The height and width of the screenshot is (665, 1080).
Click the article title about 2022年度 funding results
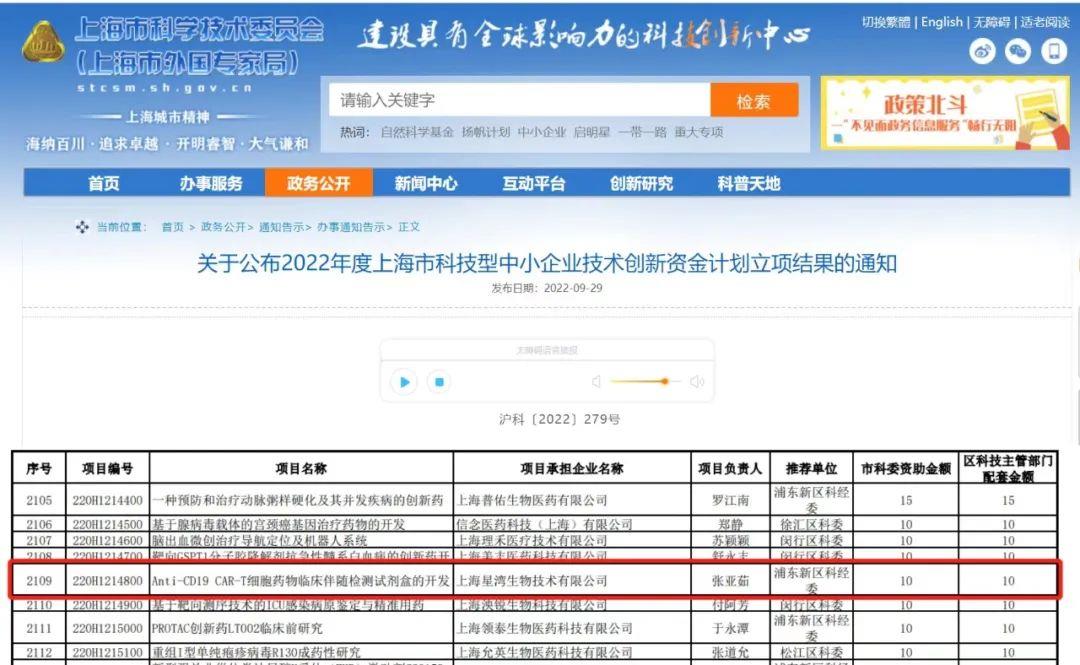(547, 263)
